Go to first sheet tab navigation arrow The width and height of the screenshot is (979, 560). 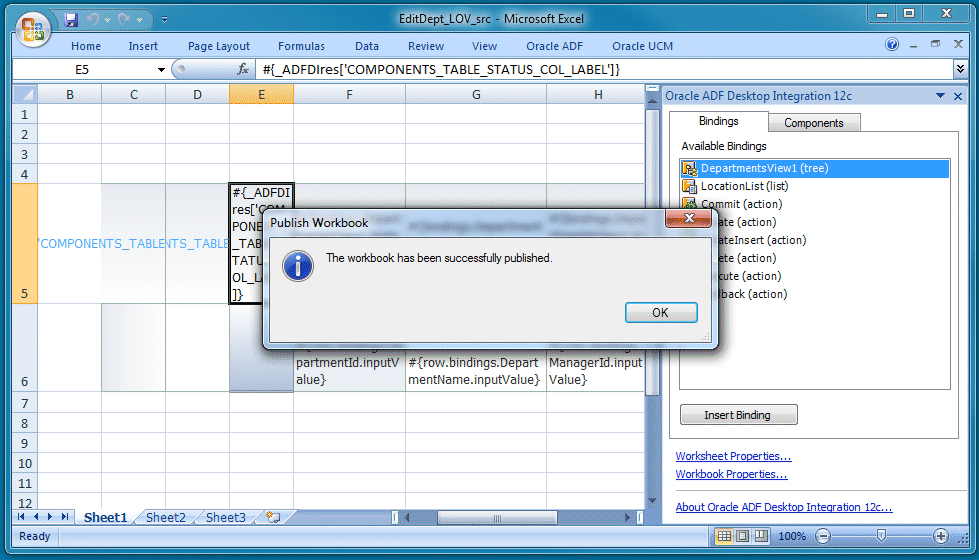pos(21,517)
